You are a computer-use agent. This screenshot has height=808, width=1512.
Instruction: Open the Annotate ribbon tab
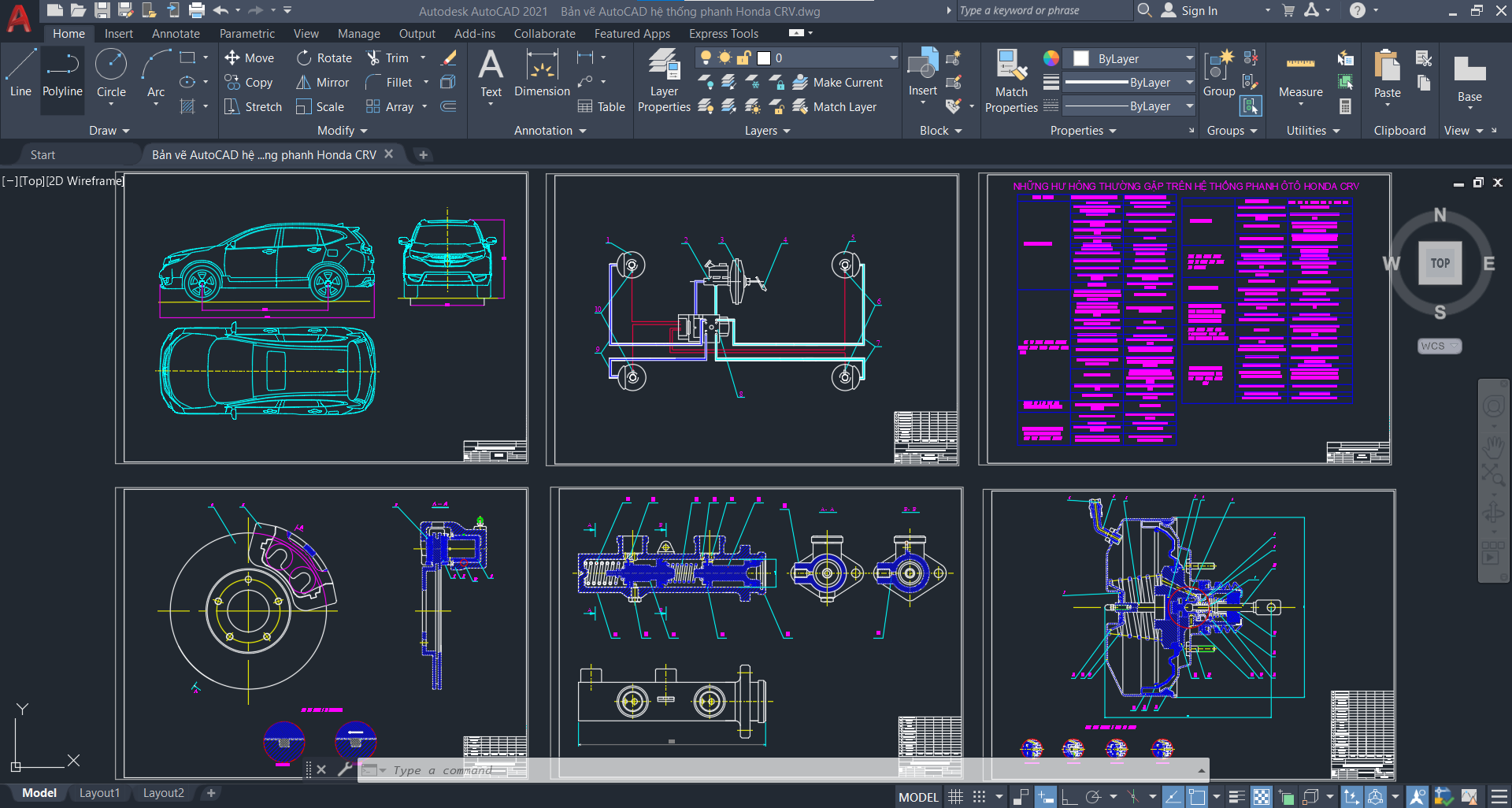(x=176, y=33)
